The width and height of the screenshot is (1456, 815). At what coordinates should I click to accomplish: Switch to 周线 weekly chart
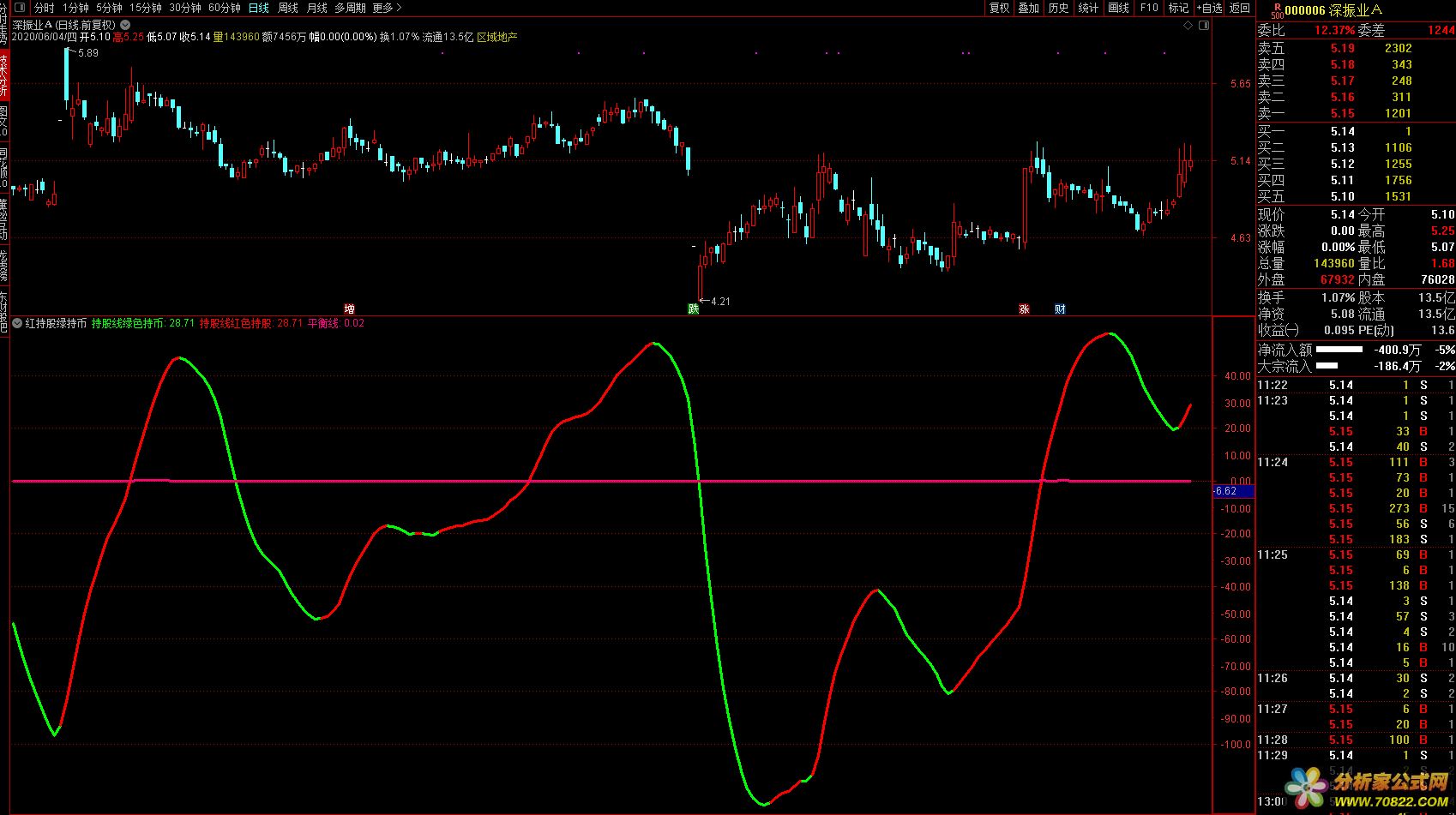coord(288,8)
